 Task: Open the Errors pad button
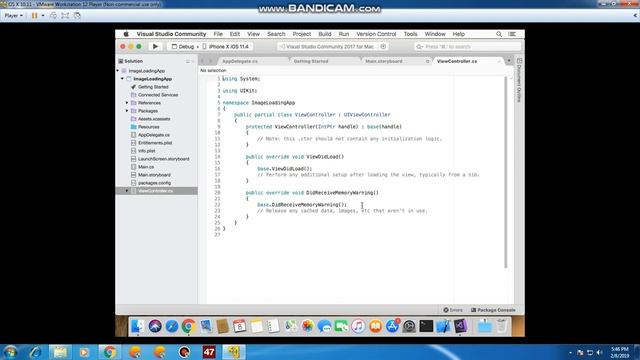(453, 310)
